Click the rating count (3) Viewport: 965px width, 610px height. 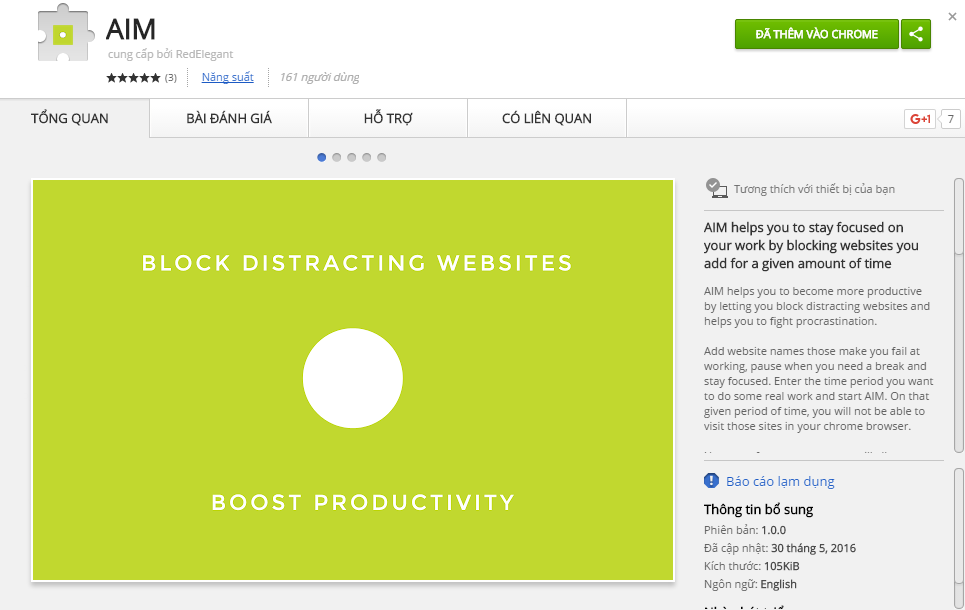pyautogui.click(x=170, y=78)
